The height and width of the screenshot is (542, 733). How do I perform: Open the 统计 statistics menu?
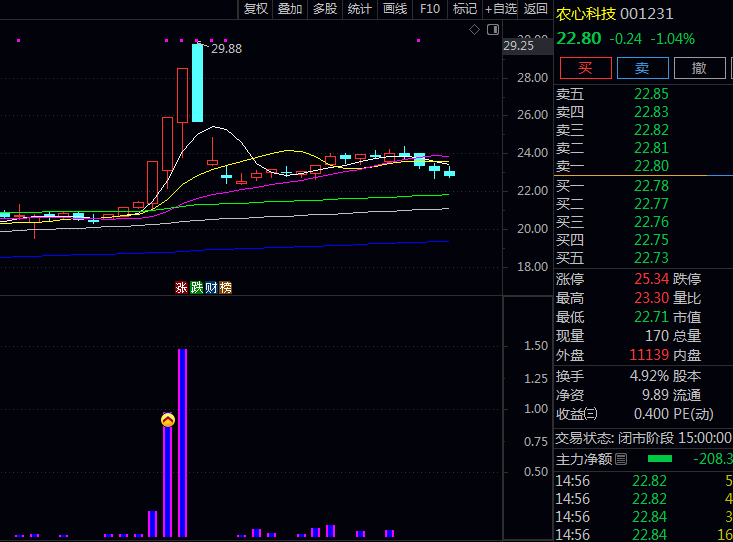click(360, 9)
